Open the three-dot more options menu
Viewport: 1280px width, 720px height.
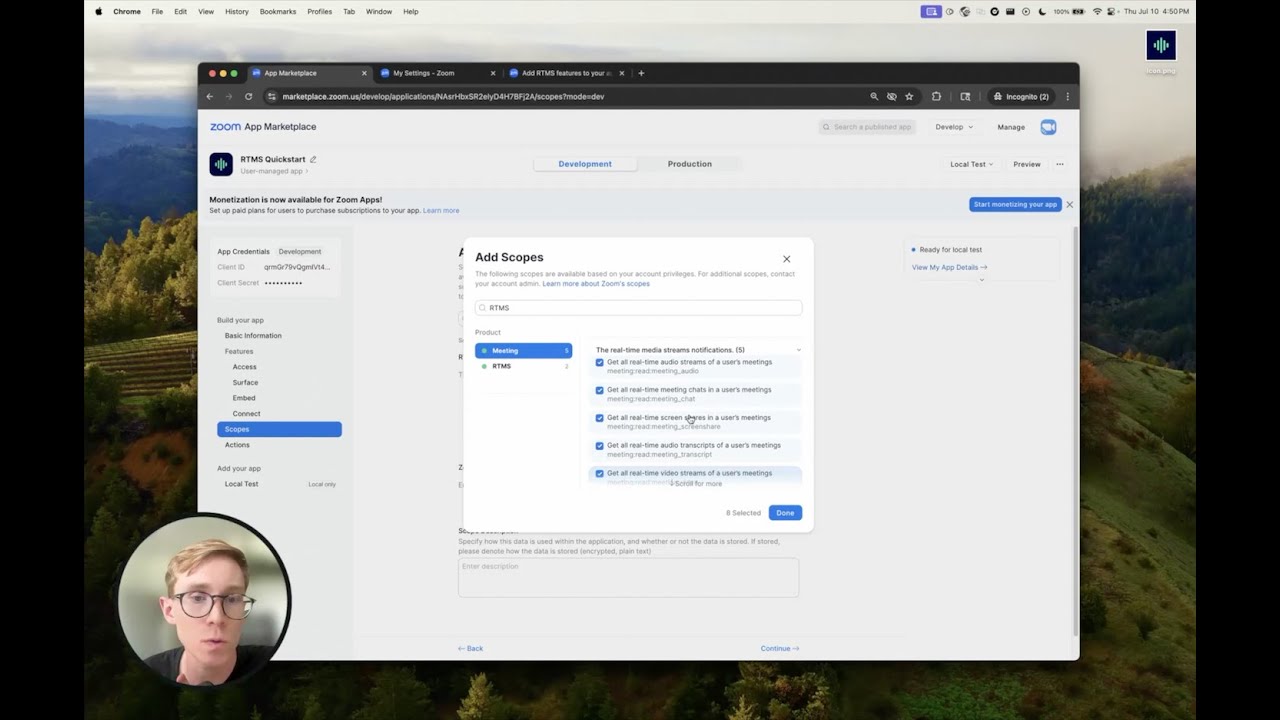click(1060, 164)
